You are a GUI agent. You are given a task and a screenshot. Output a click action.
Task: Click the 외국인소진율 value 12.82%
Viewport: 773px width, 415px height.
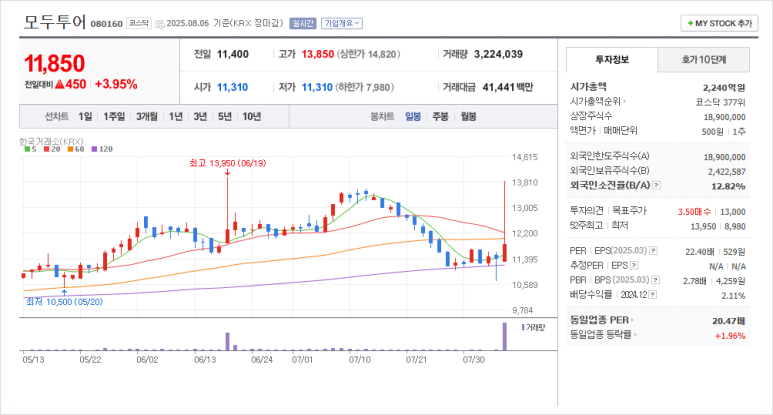(728, 186)
